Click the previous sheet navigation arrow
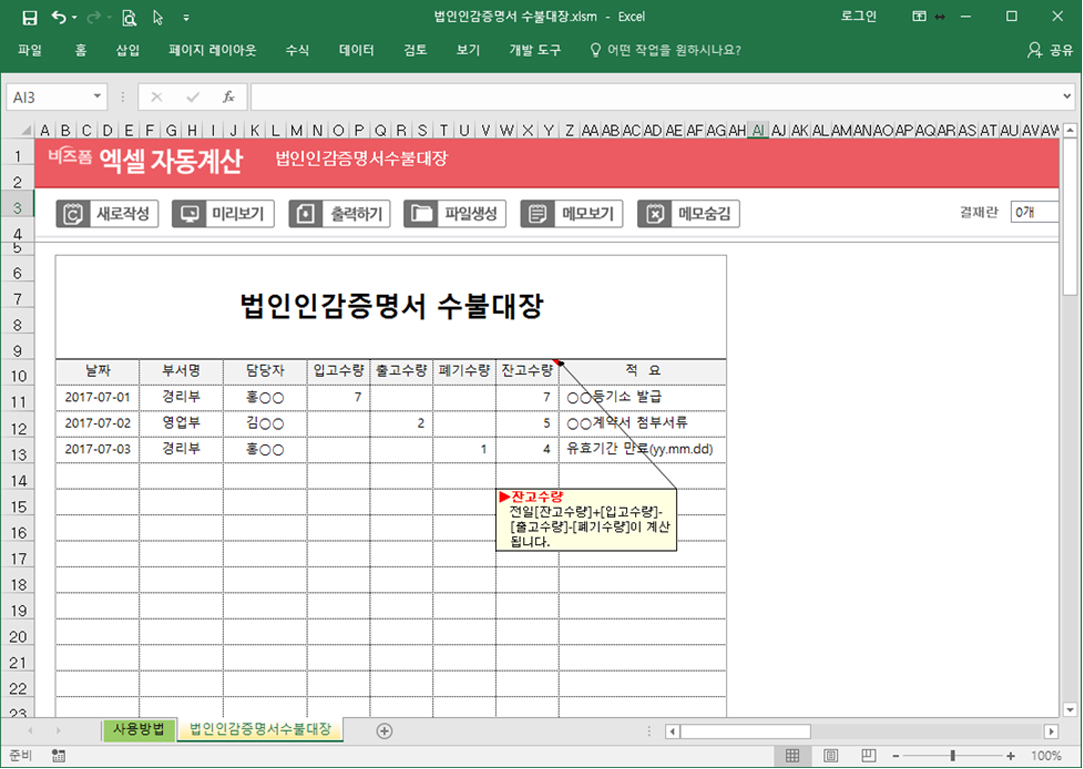 point(30,731)
